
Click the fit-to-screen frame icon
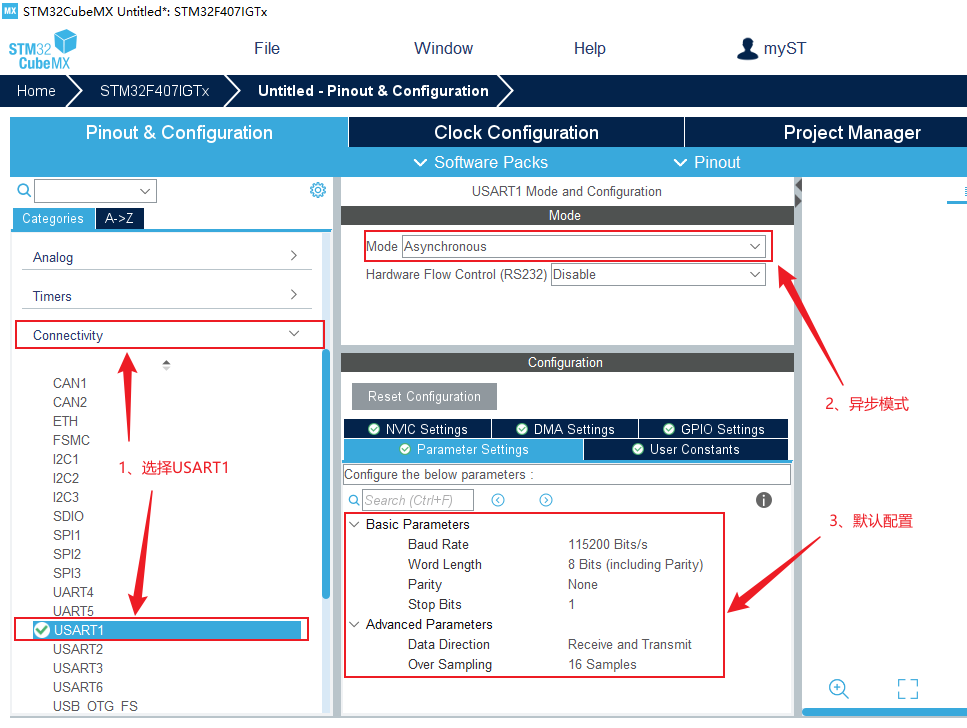click(907, 688)
